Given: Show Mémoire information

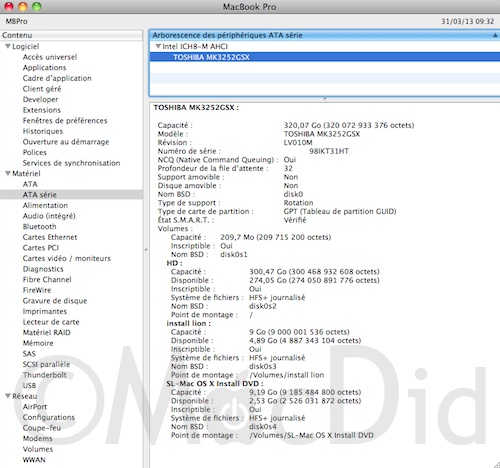Looking at the screenshot, I should pyautogui.click(x=38, y=343).
